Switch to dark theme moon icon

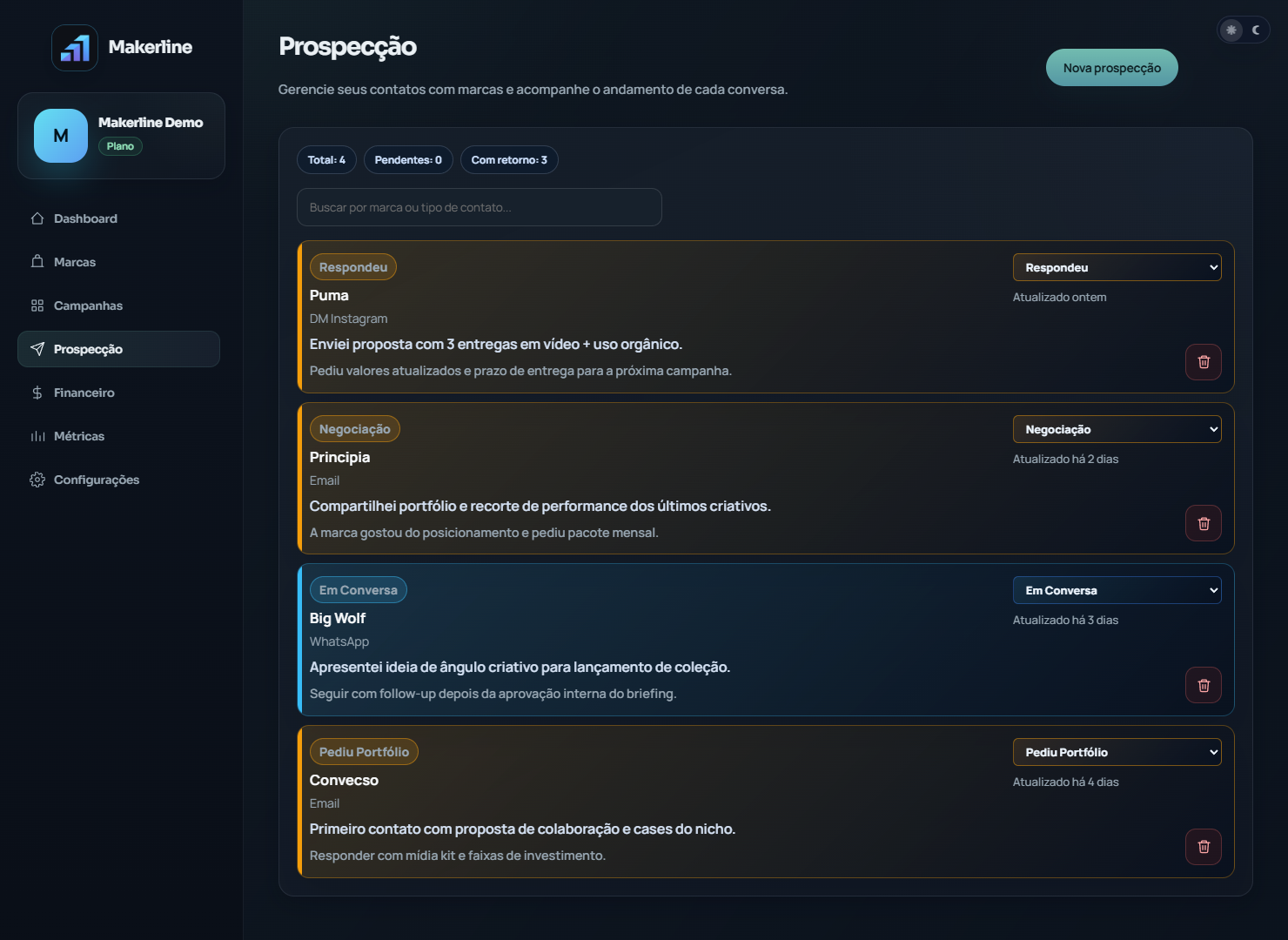[x=1256, y=30]
